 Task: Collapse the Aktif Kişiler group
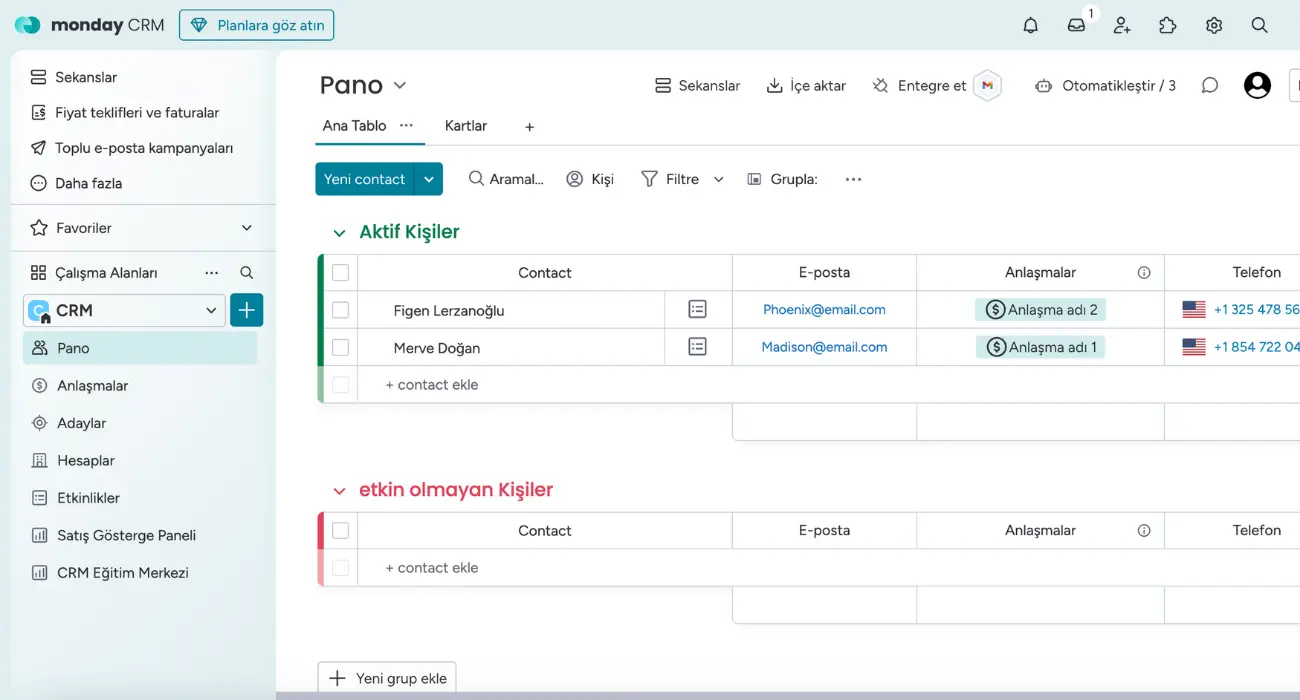339,233
